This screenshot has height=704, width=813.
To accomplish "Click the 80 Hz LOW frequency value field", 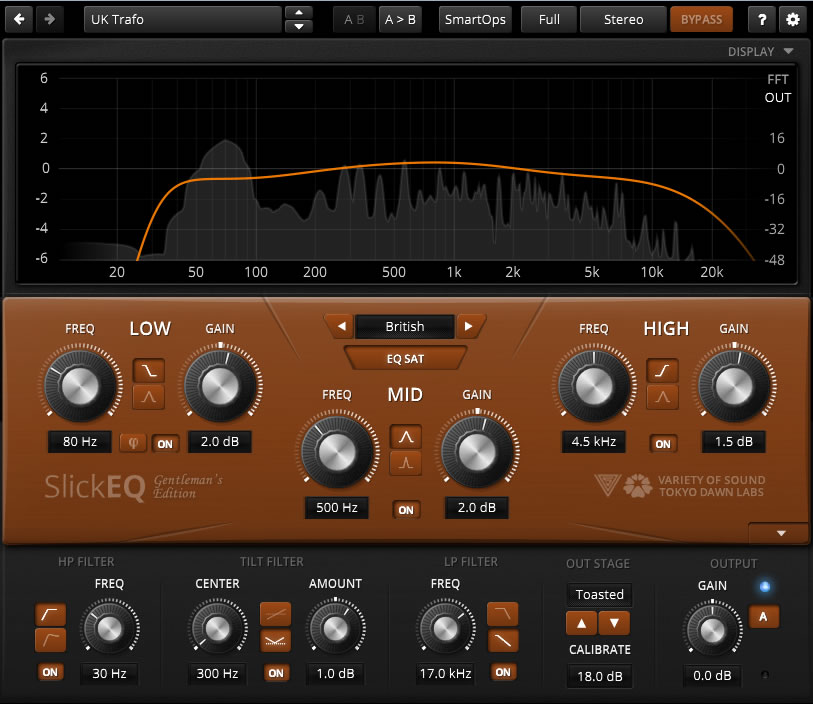I will (x=80, y=442).
